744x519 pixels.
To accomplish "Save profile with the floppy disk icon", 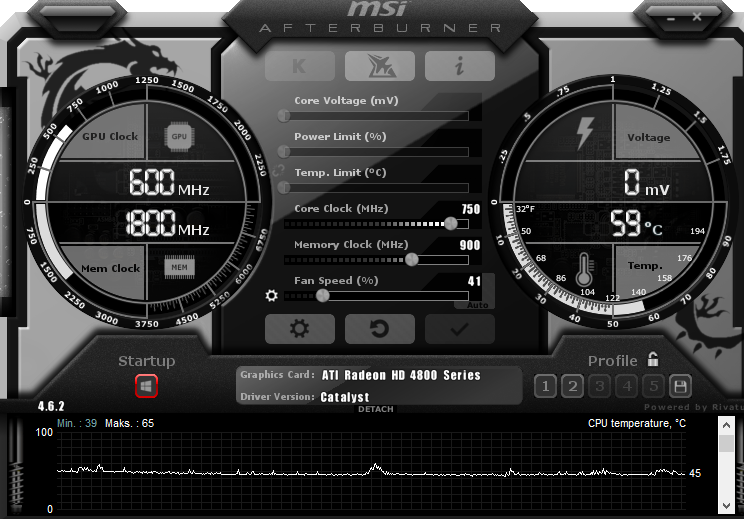I will point(680,386).
